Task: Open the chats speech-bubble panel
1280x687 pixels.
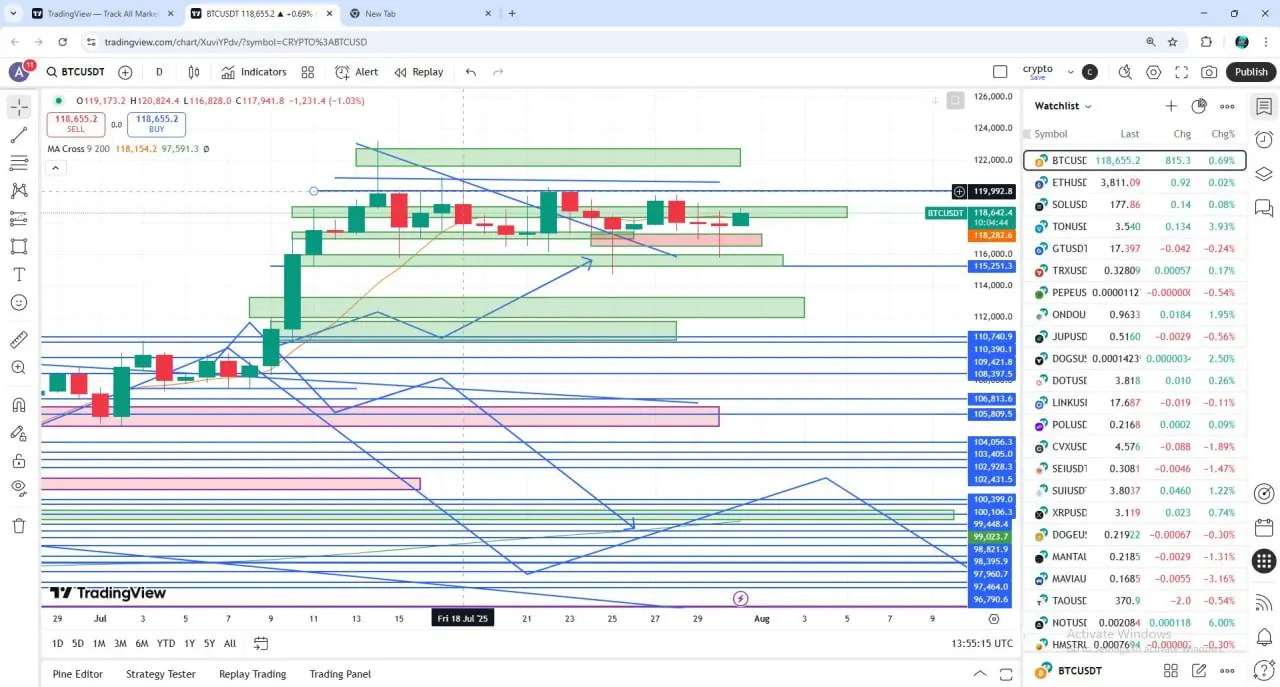Action: click(x=1264, y=208)
